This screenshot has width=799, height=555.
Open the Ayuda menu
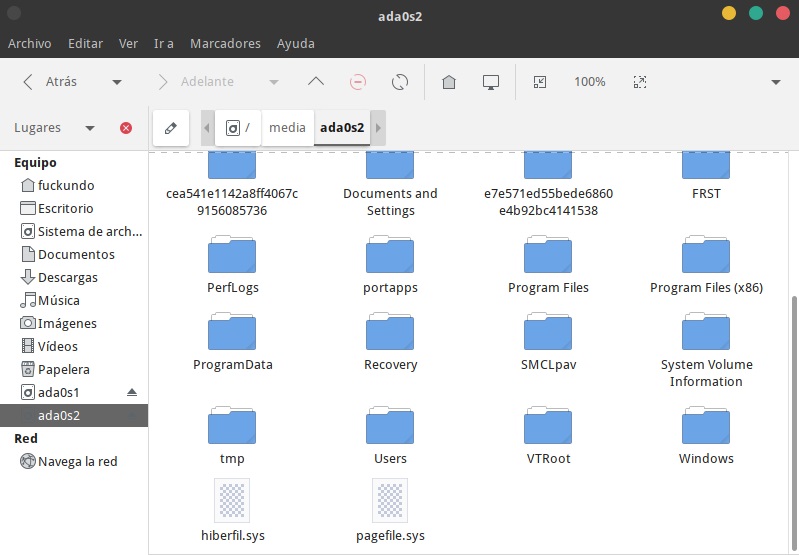[x=296, y=44]
